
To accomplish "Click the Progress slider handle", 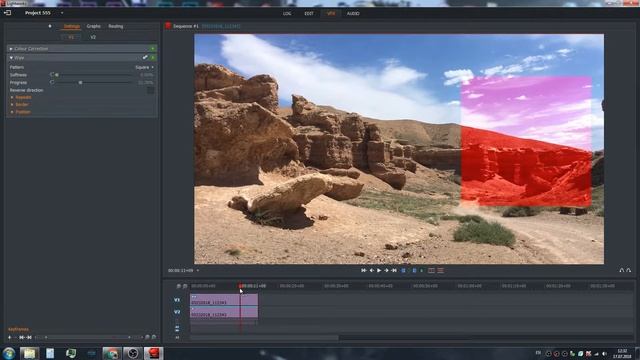I will (80, 82).
